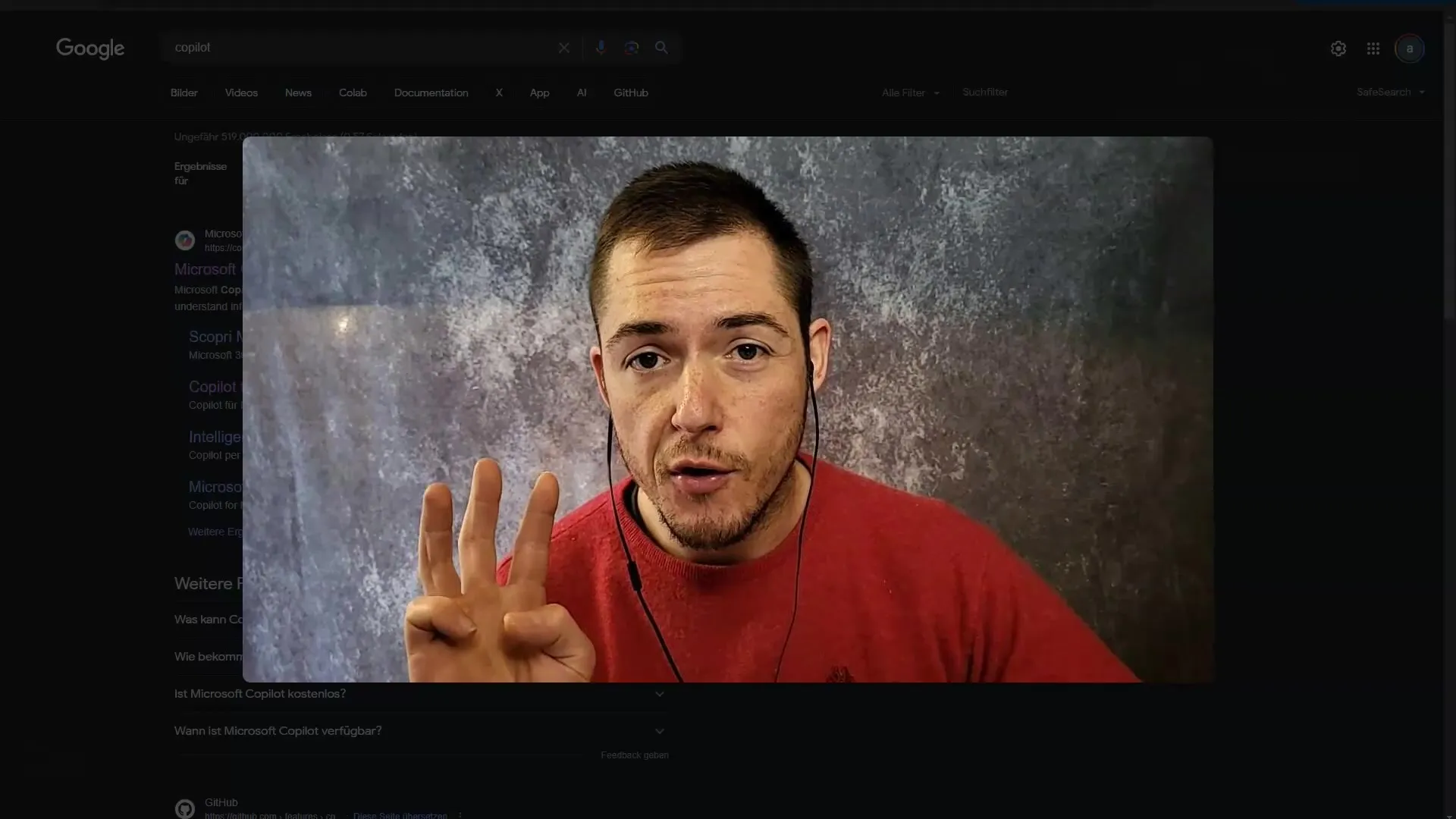This screenshot has height=819, width=1456.
Task: Click the Feedback geben button
Action: (635, 754)
